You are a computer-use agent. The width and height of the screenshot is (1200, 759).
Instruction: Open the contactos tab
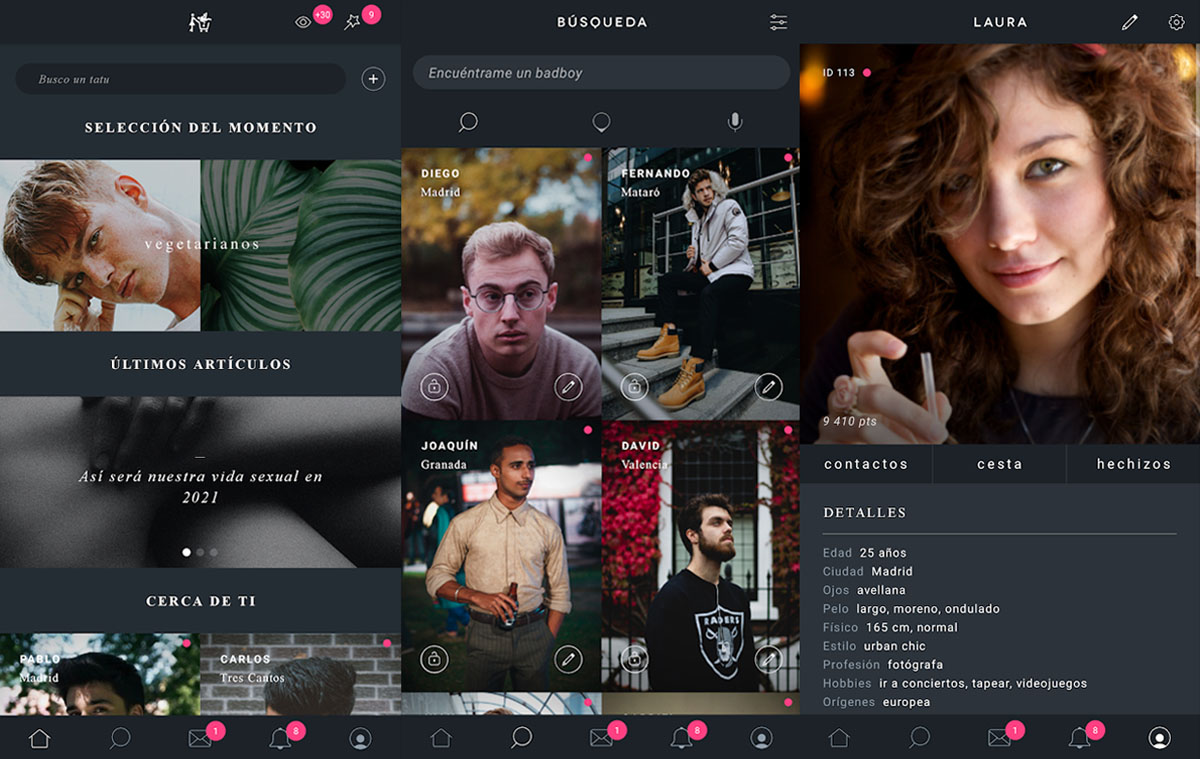click(866, 464)
